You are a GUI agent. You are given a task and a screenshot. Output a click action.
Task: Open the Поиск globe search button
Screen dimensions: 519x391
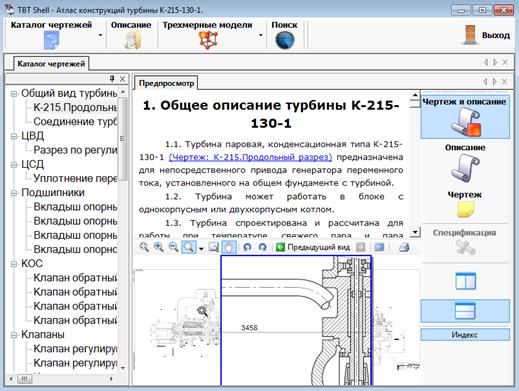click(284, 35)
